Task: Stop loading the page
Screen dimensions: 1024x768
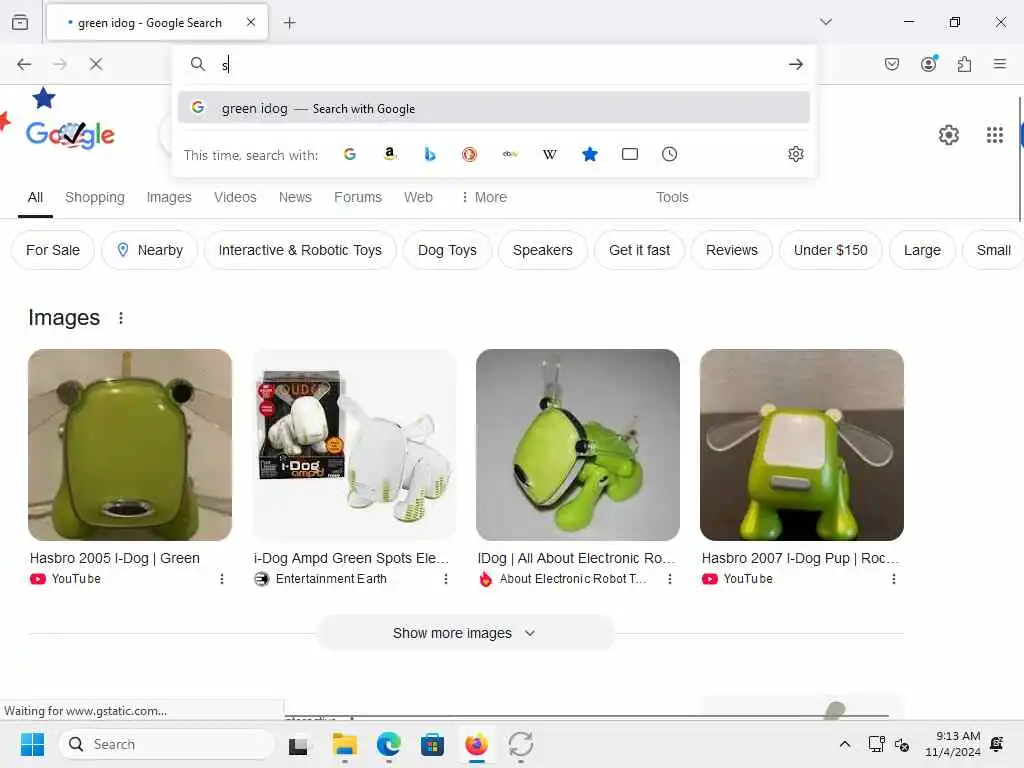Action: coord(96,64)
